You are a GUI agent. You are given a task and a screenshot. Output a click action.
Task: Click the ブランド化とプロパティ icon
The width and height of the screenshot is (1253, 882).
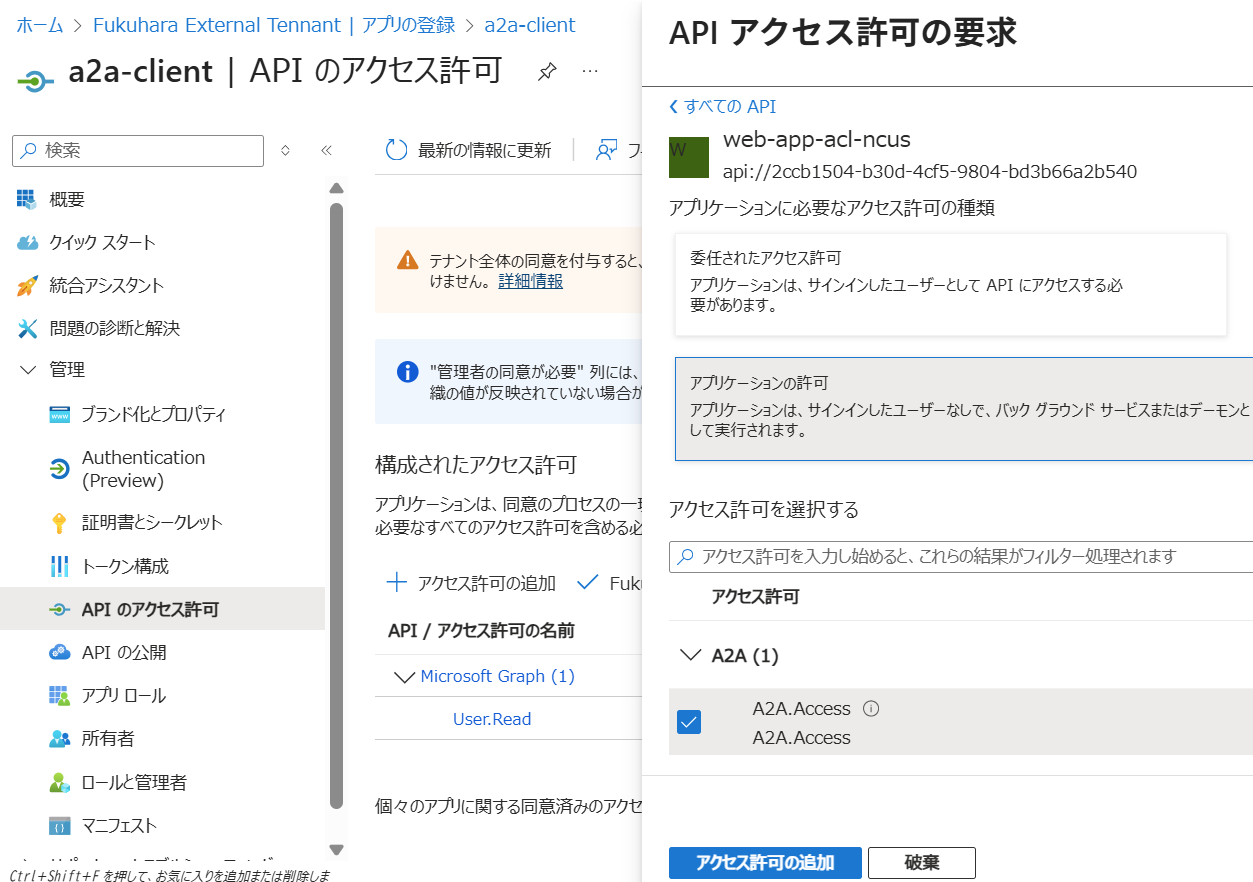click(x=59, y=414)
